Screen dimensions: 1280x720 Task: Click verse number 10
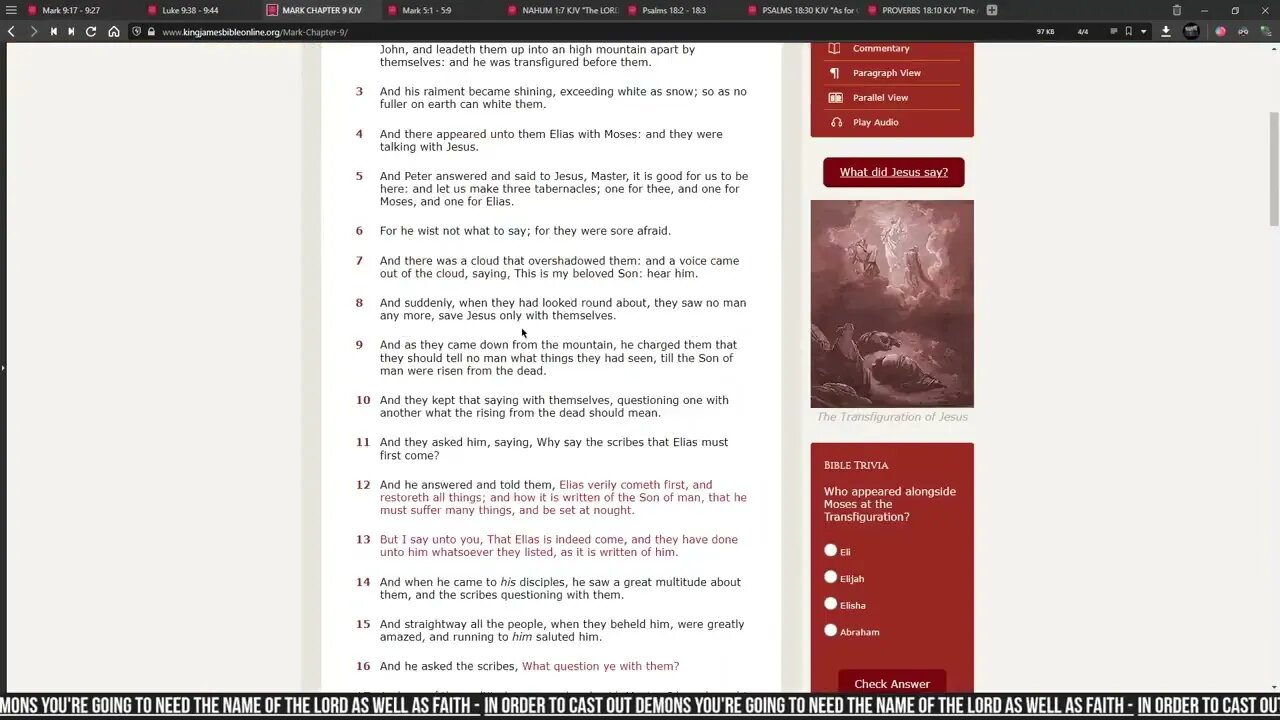point(363,400)
